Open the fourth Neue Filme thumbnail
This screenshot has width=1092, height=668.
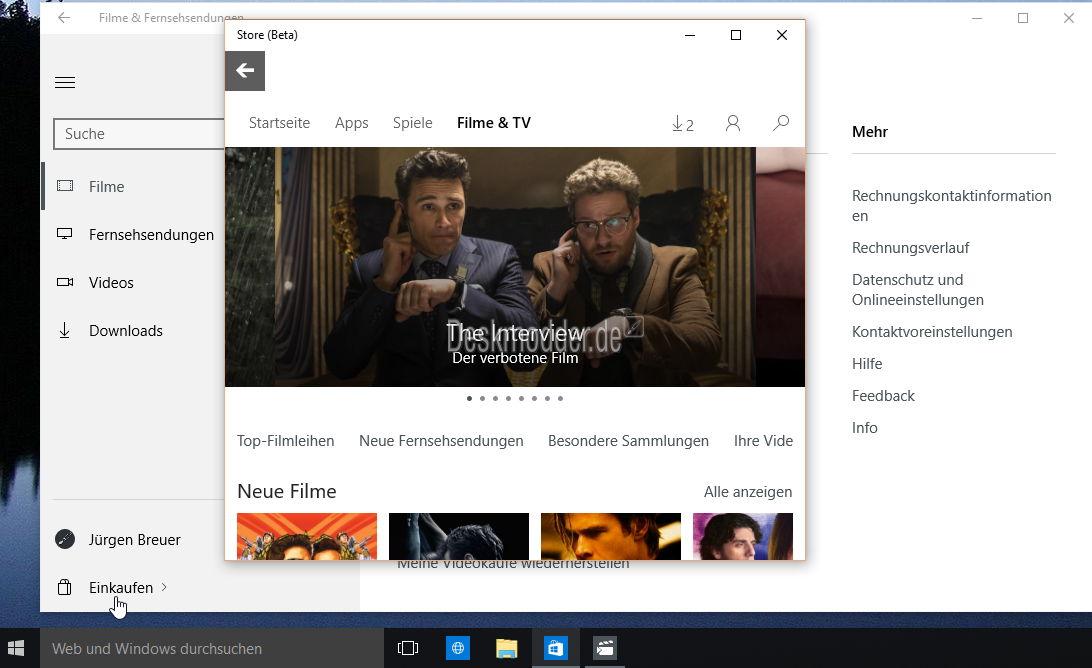pyautogui.click(x=743, y=536)
